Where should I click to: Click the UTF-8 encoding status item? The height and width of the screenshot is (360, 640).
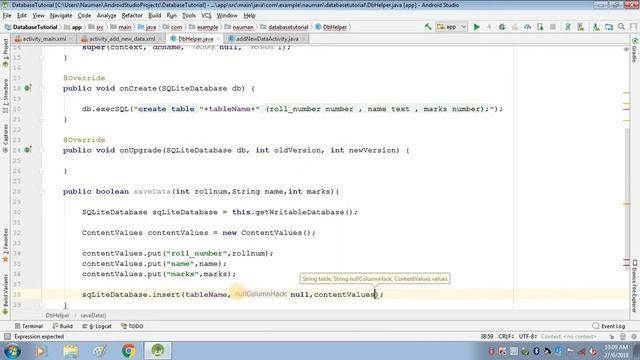coord(527,336)
